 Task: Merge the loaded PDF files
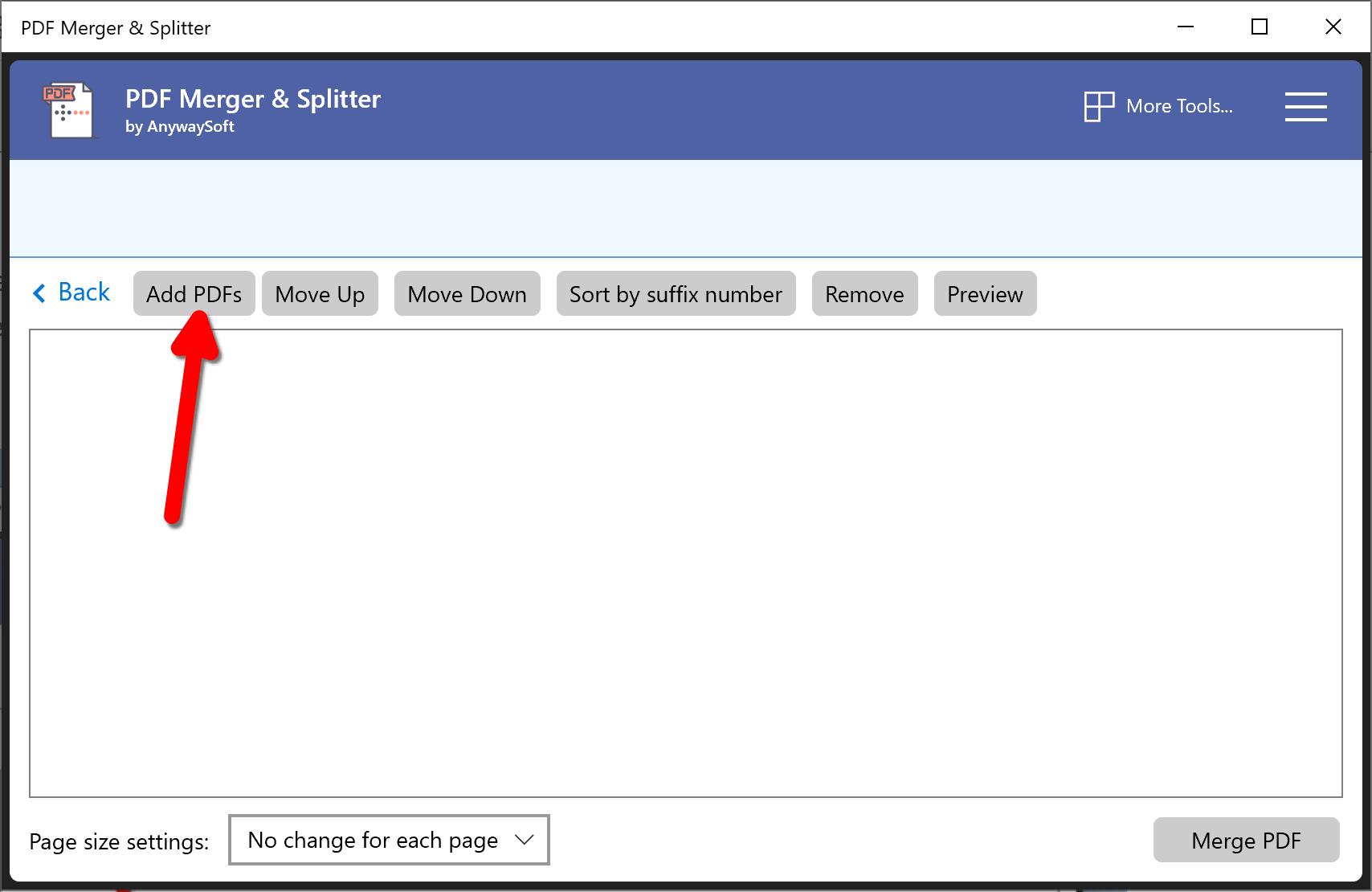point(1246,840)
